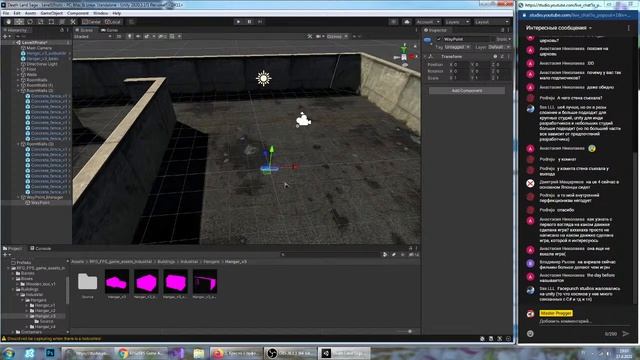Screen dimensions: 640x360
Task: Toggle scene grid visibility icon
Action: [x=172, y=36]
